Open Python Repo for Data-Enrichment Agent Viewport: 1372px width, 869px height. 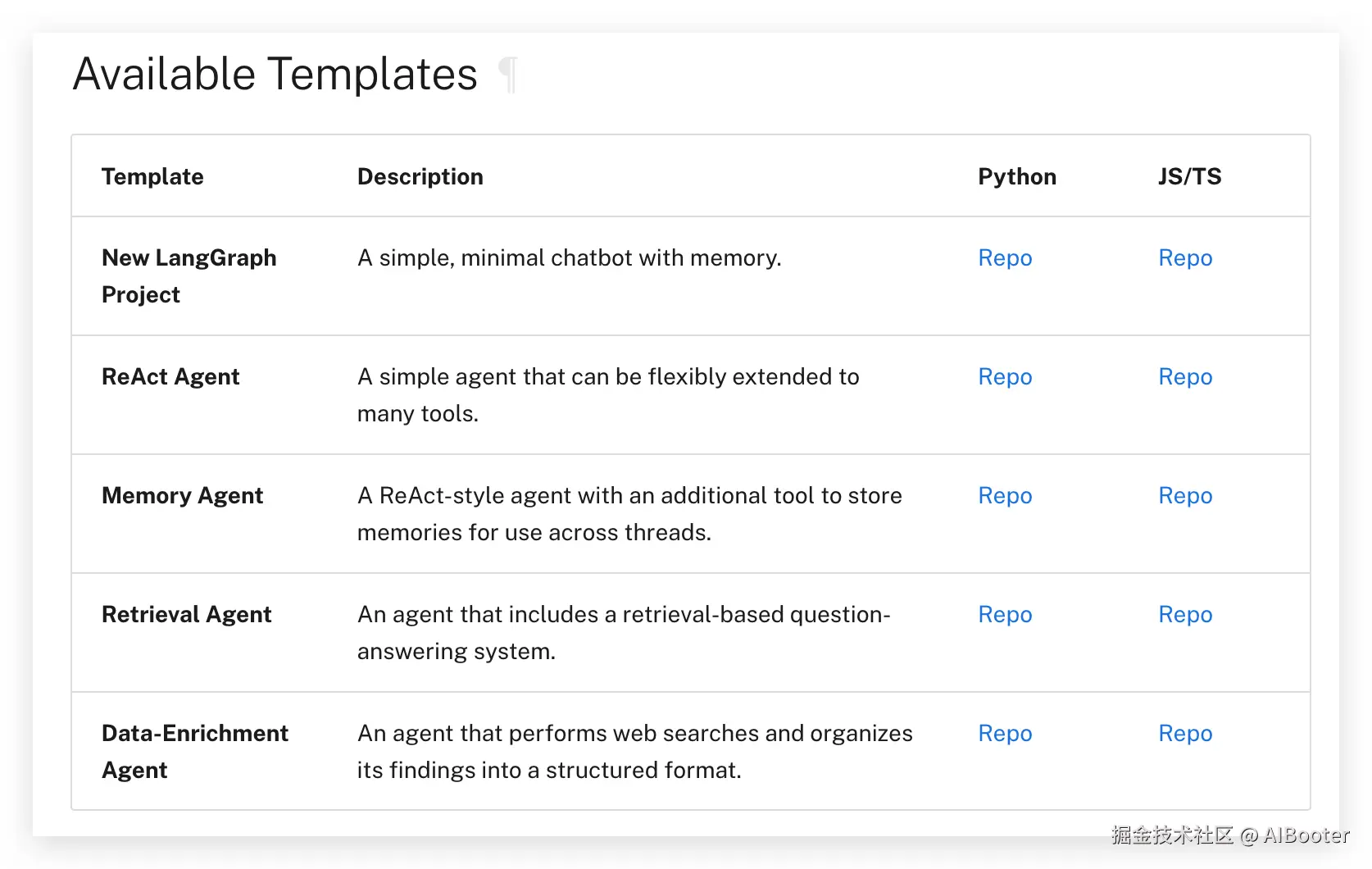(x=1005, y=734)
